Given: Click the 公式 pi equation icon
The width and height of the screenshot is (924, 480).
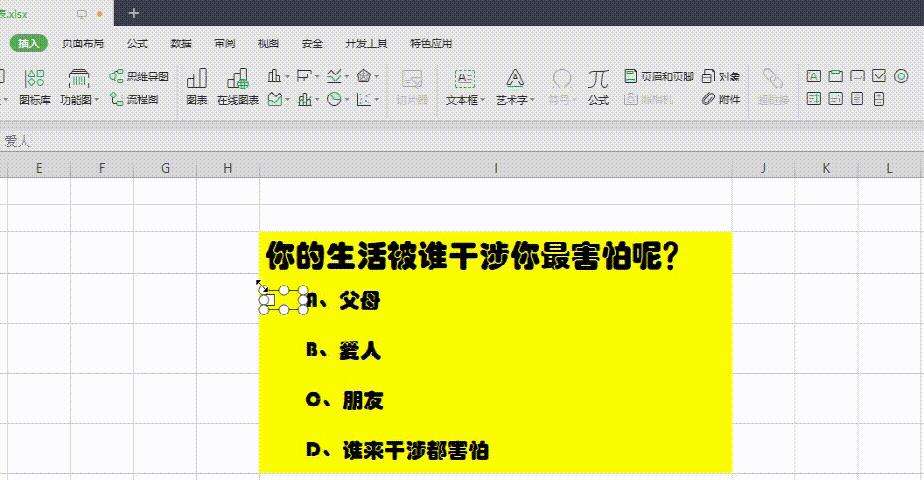Looking at the screenshot, I should (598, 87).
